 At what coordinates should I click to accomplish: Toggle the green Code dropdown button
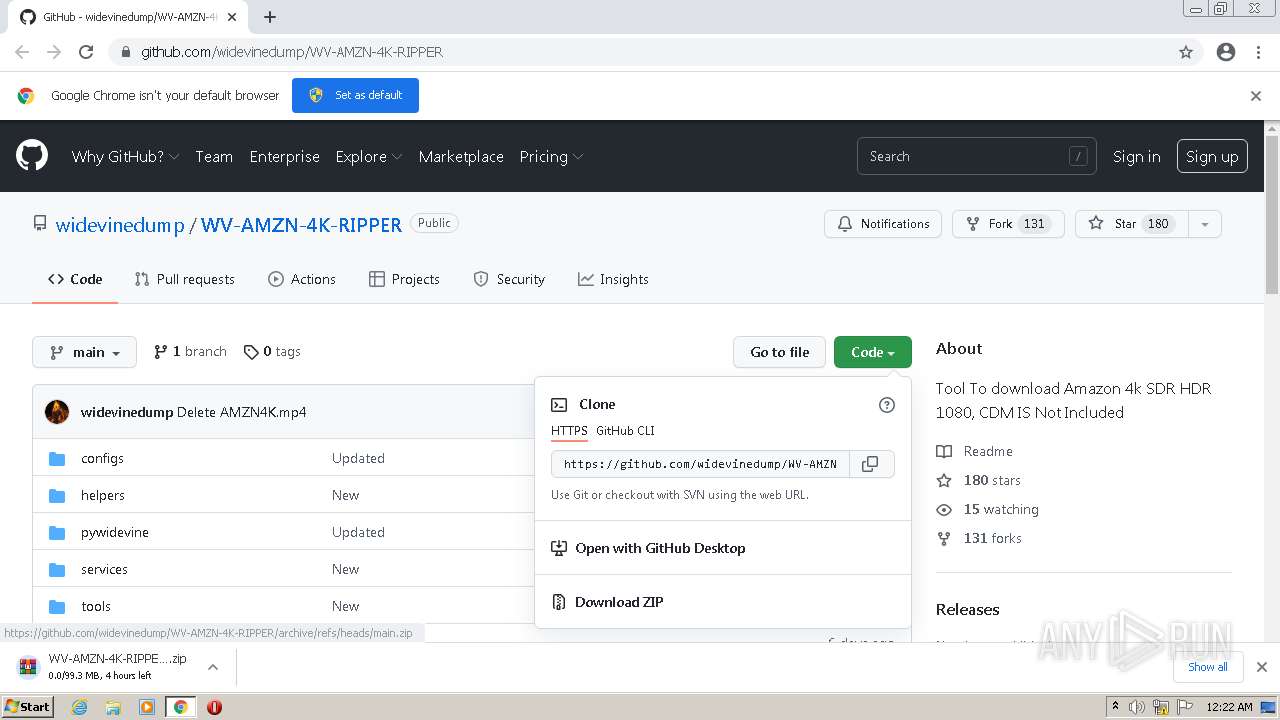pyautogui.click(x=873, y=352)
